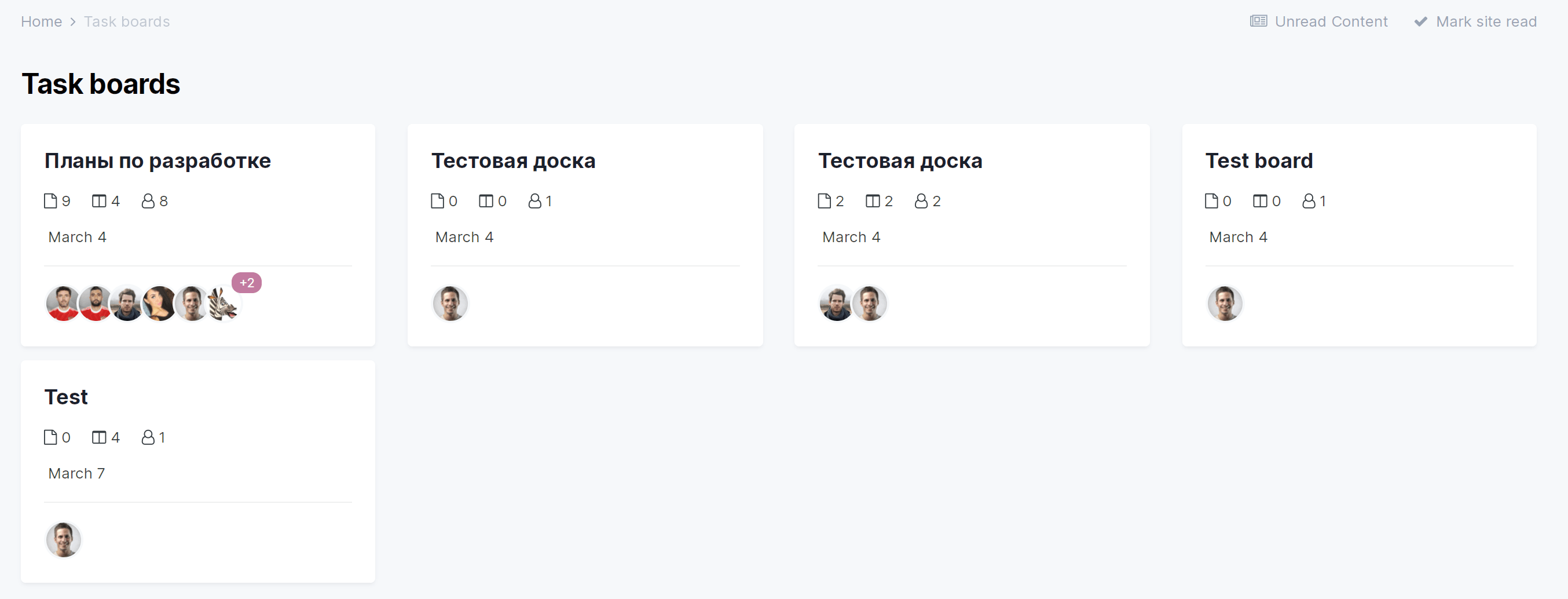
Task: Click the columns icon on Планы по разработке
Action: [x=99, y=201]
